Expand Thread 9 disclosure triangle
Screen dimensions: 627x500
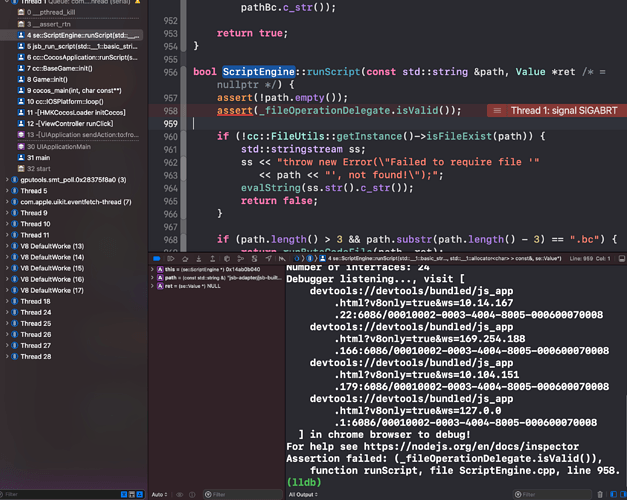click(7, 213)
